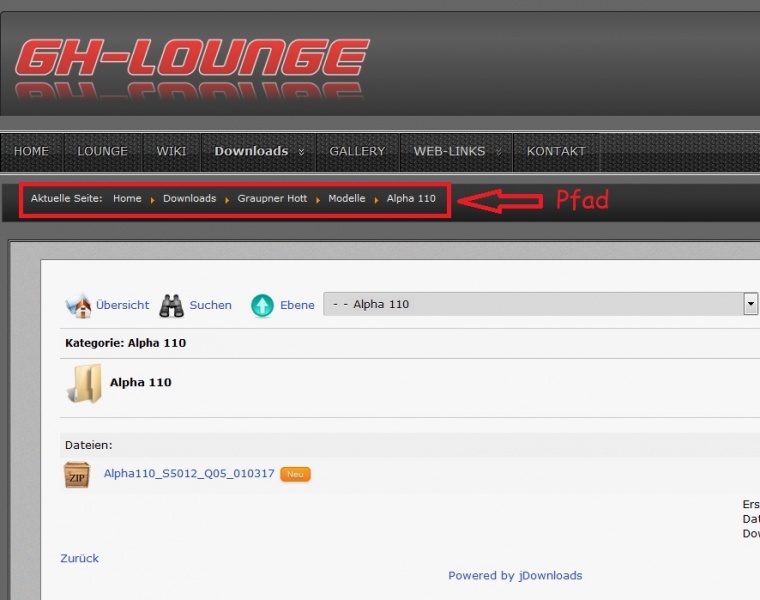The height and width of the screenshot is (600, 760).
Task: Select the GALLERY menu item
Action: [357, 152]
